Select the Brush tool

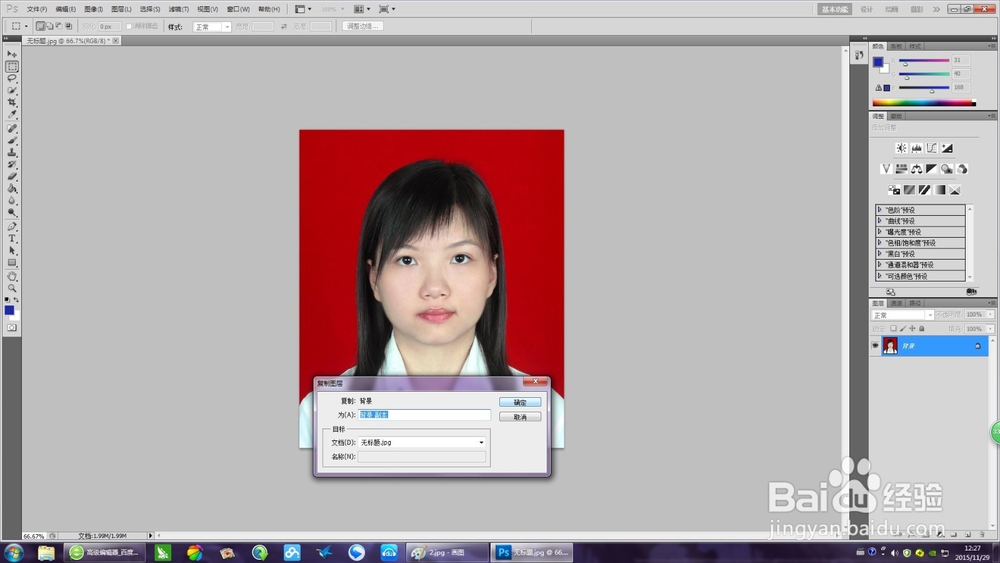tap(12, 140)
